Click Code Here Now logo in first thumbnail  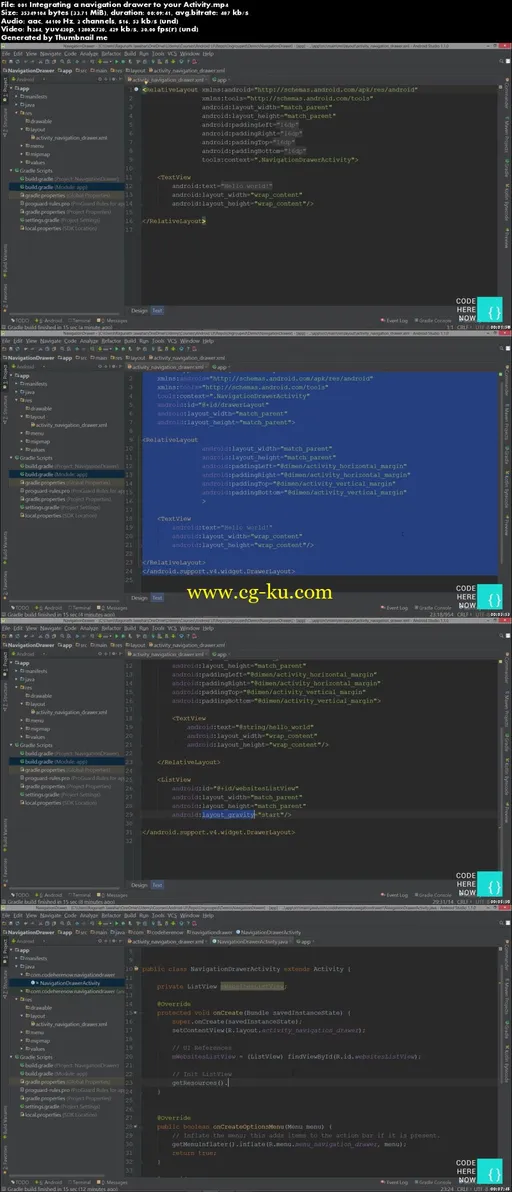tap(479, 309)
